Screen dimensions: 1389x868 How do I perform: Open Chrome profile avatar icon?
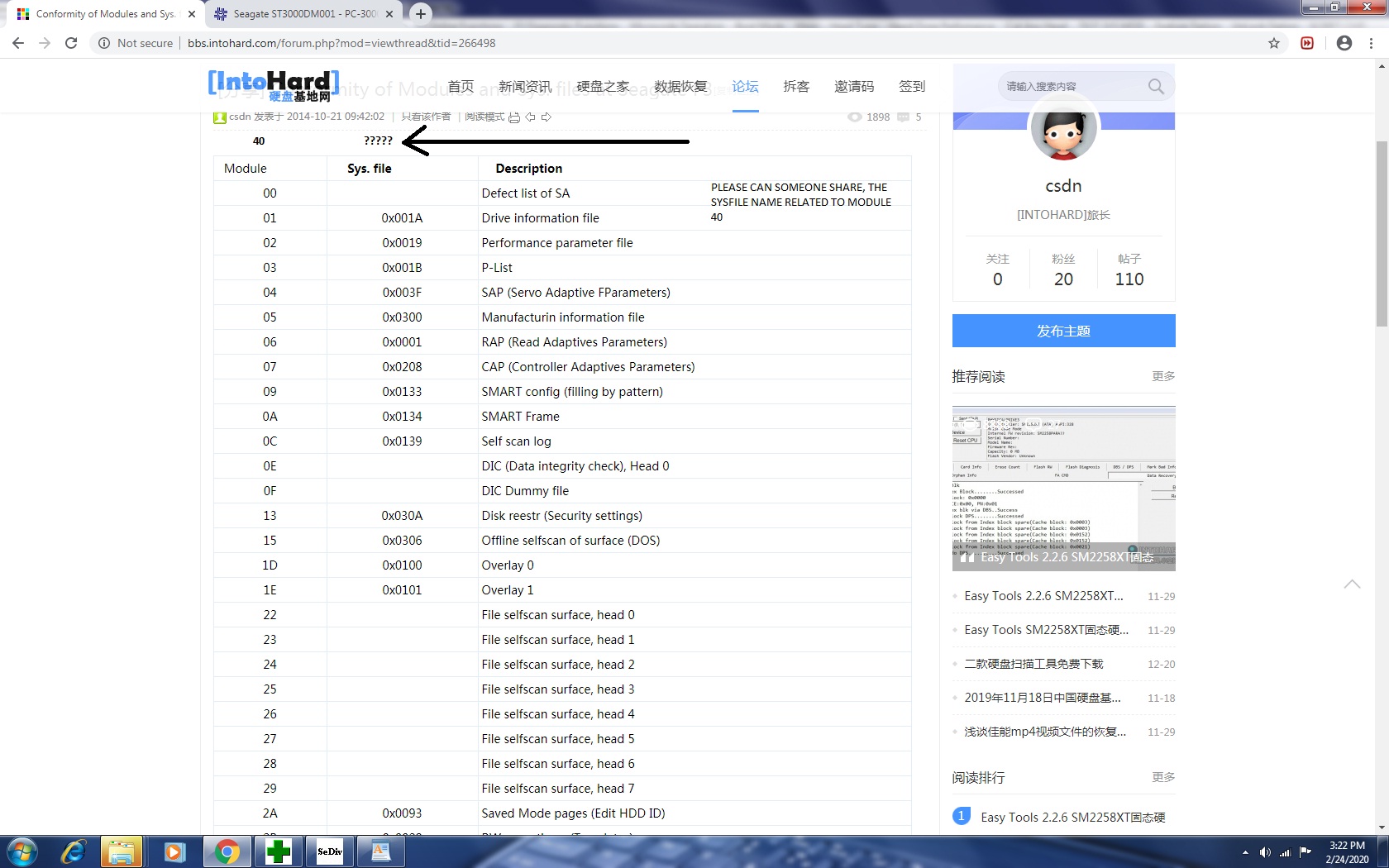[1344, 43]
